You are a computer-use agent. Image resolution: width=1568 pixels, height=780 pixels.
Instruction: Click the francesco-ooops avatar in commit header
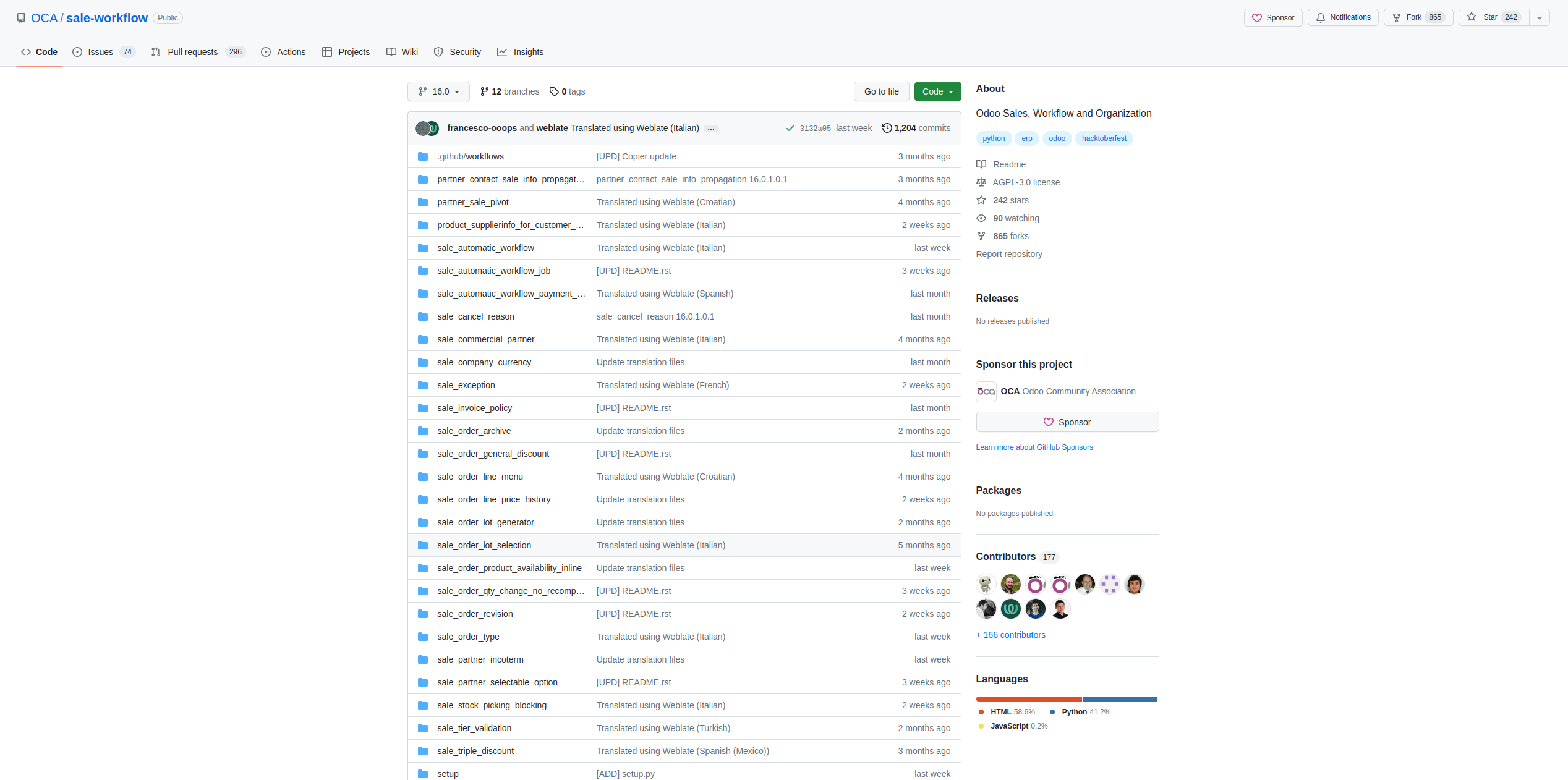tap(423, 128)
